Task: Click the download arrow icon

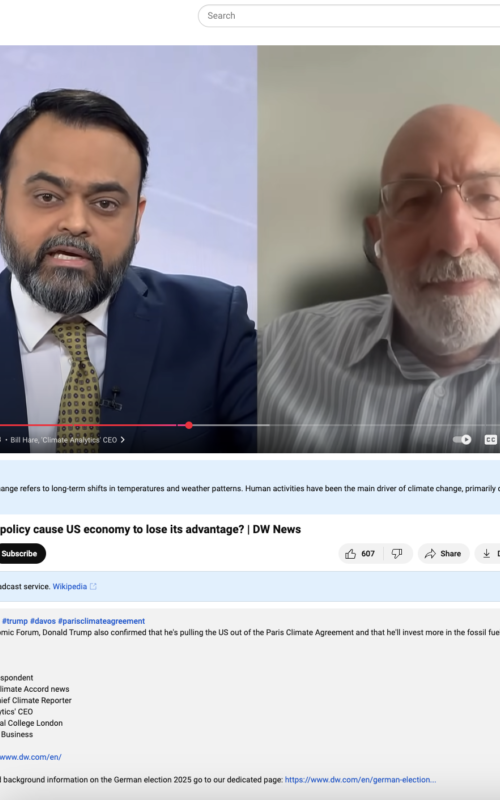Action: [486, 554]
